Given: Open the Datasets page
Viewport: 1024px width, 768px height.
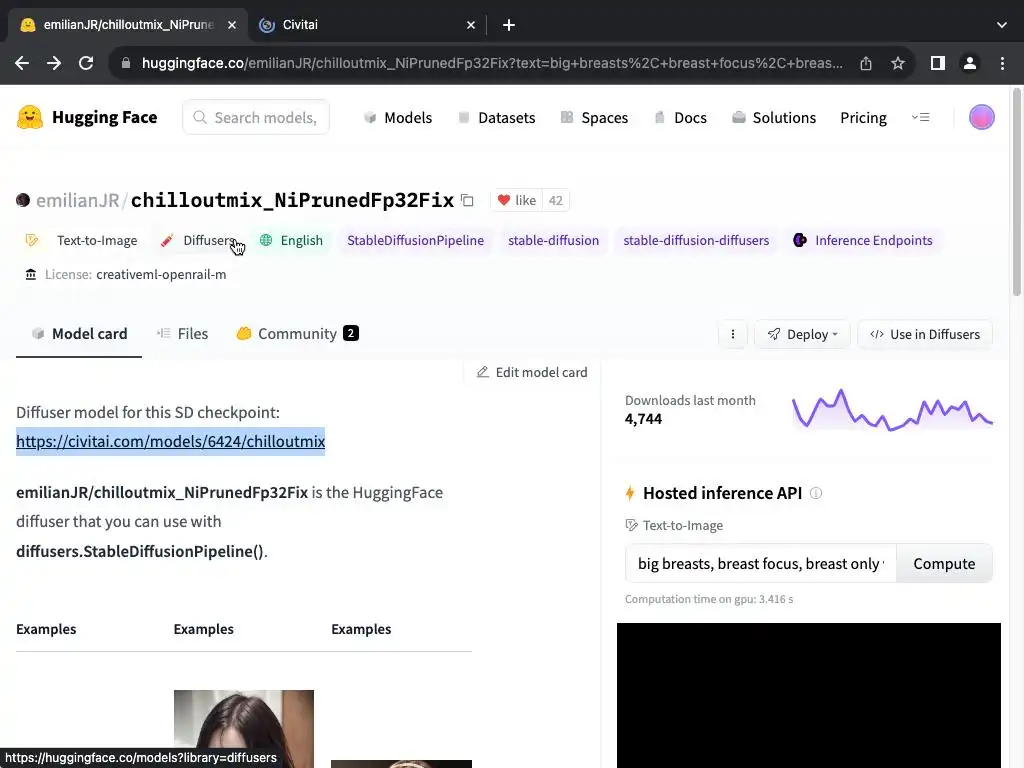Looking at the screenshot, I should tap(496, 118).
